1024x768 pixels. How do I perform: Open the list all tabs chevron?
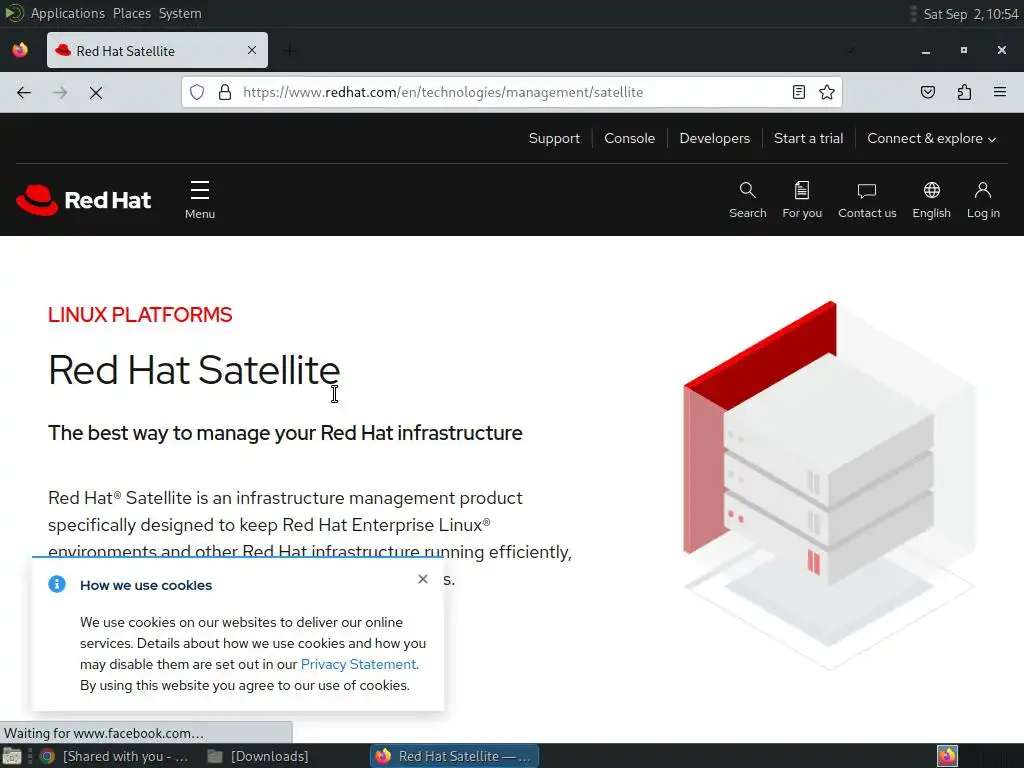(x=851, y=50)
